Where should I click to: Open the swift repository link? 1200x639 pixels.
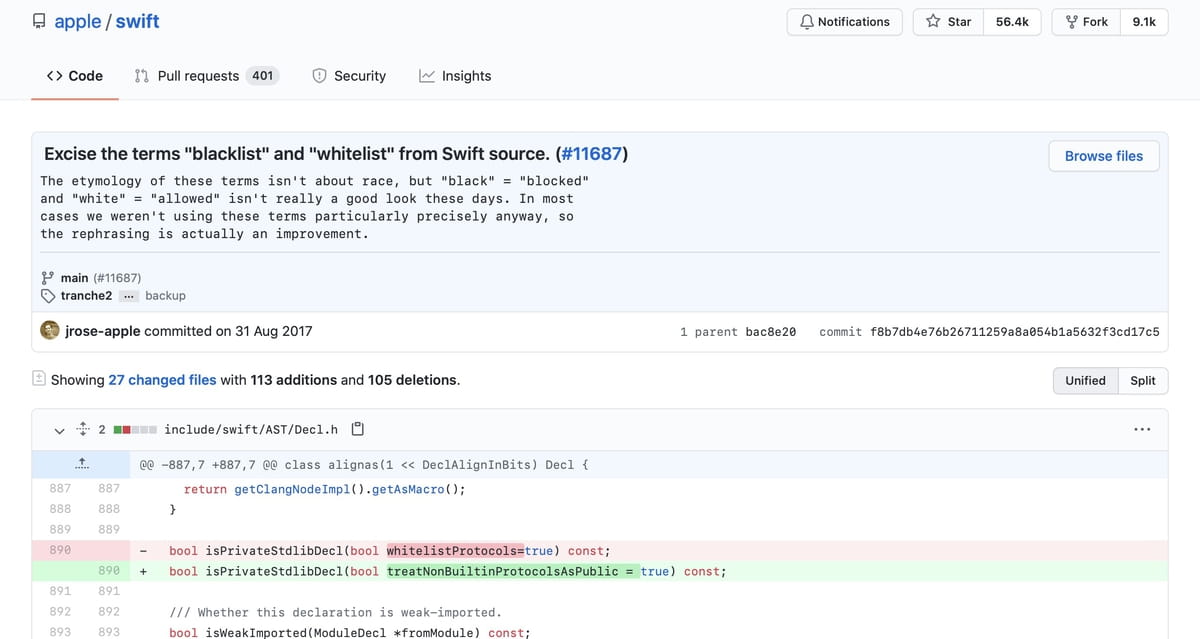click(137, 21)
